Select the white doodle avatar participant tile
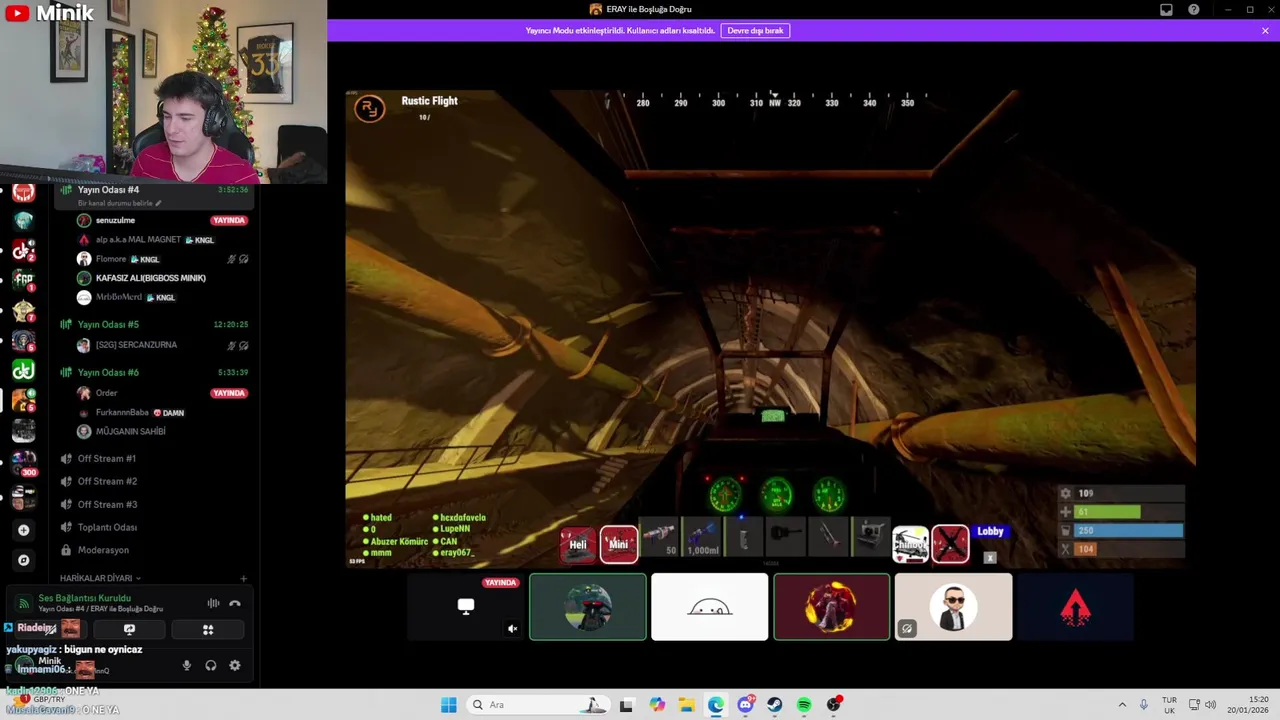 coord(710,607)
